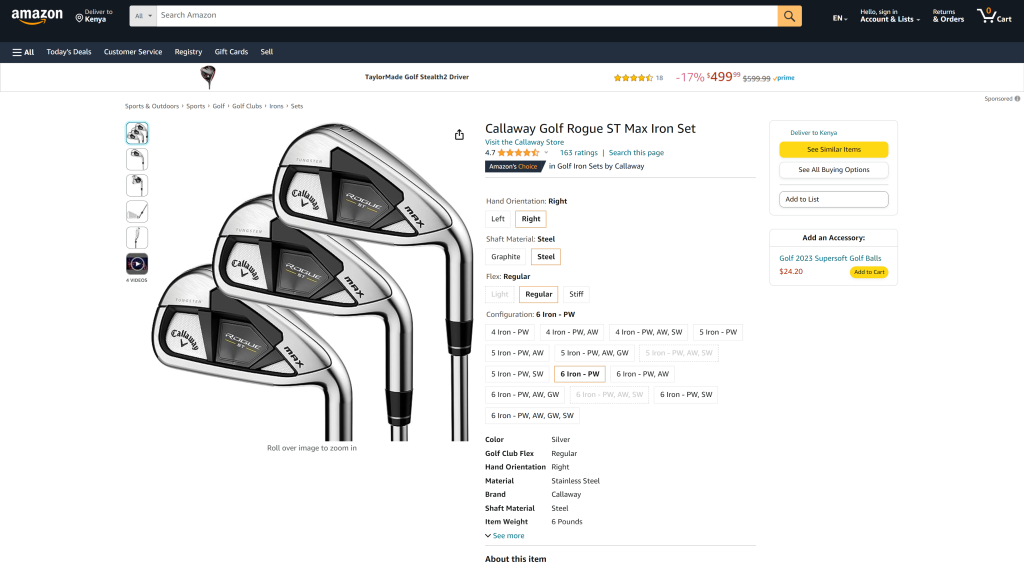The height and width of the screenshot is (569, 1024).
Task: Open the Add to List dropdown
Action: [833, 199]
